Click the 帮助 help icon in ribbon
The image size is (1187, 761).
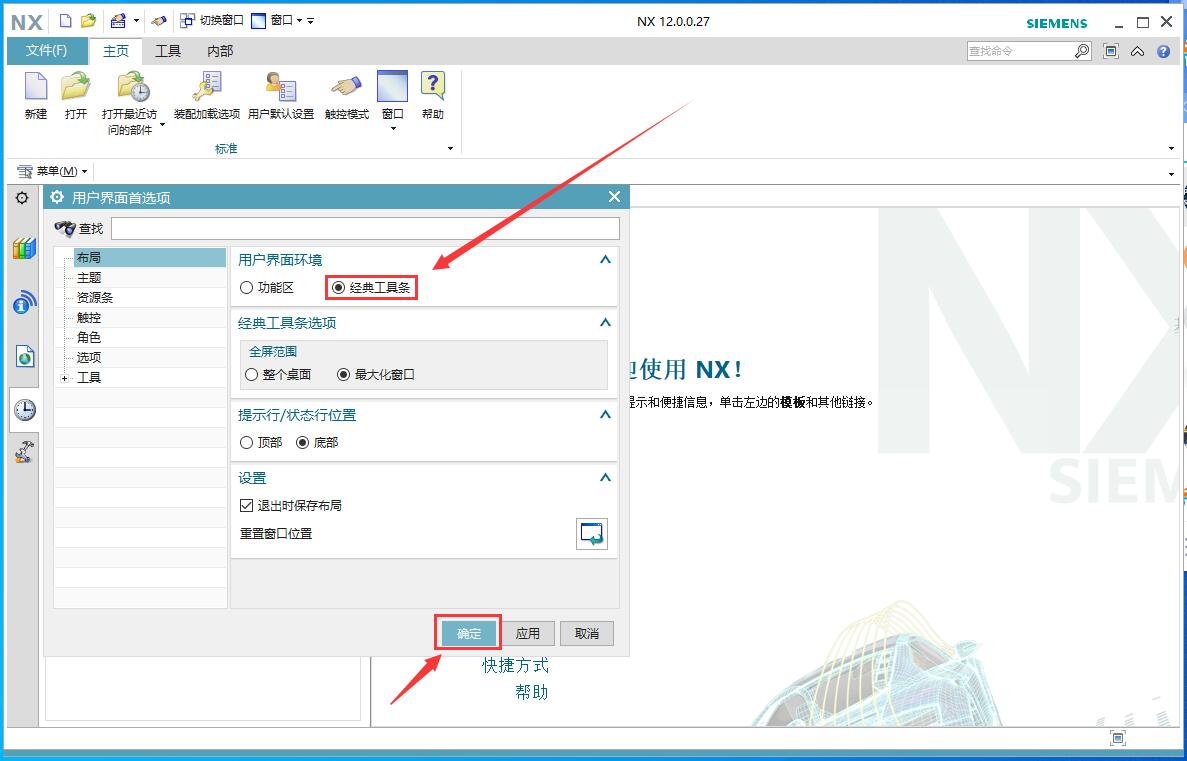pyautogui.click(x=432, y=89)
